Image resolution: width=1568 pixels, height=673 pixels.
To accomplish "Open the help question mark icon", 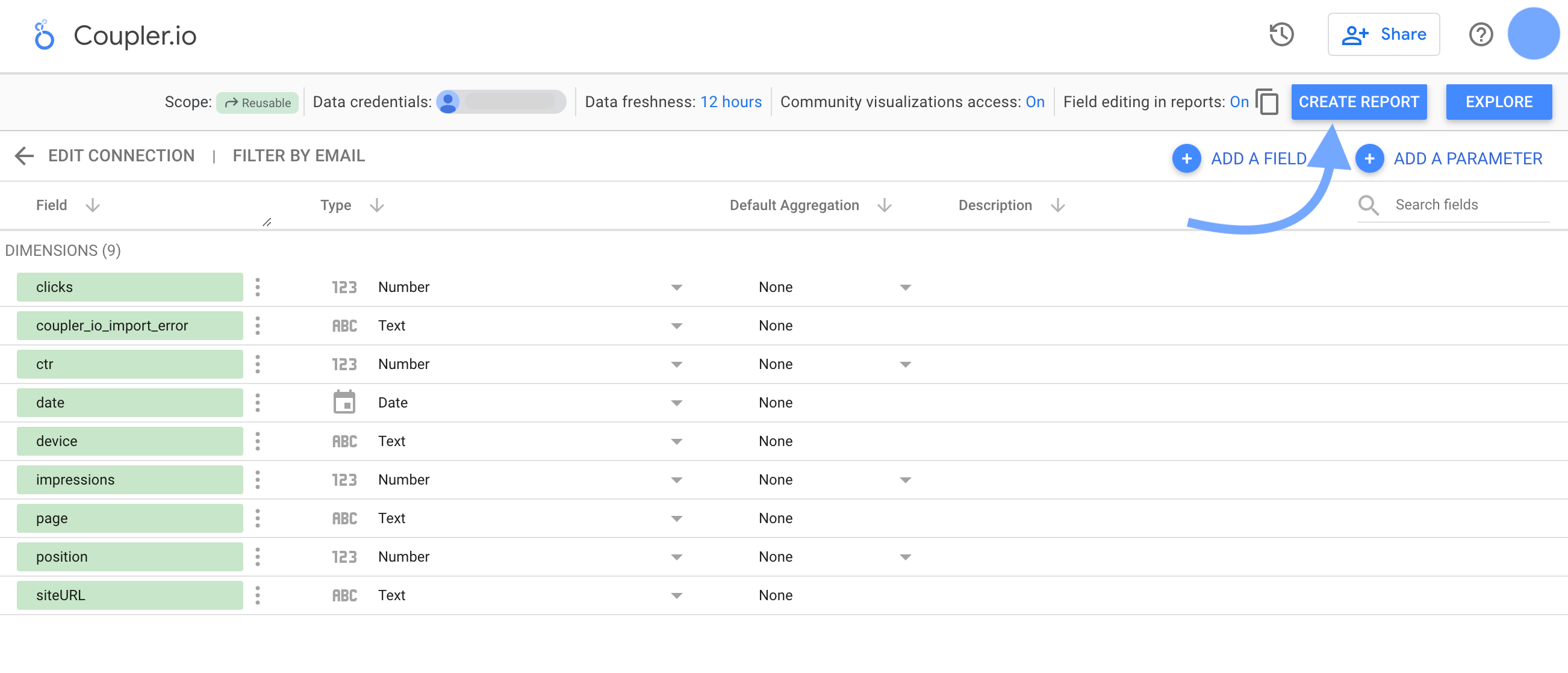I will (1480, 35).
